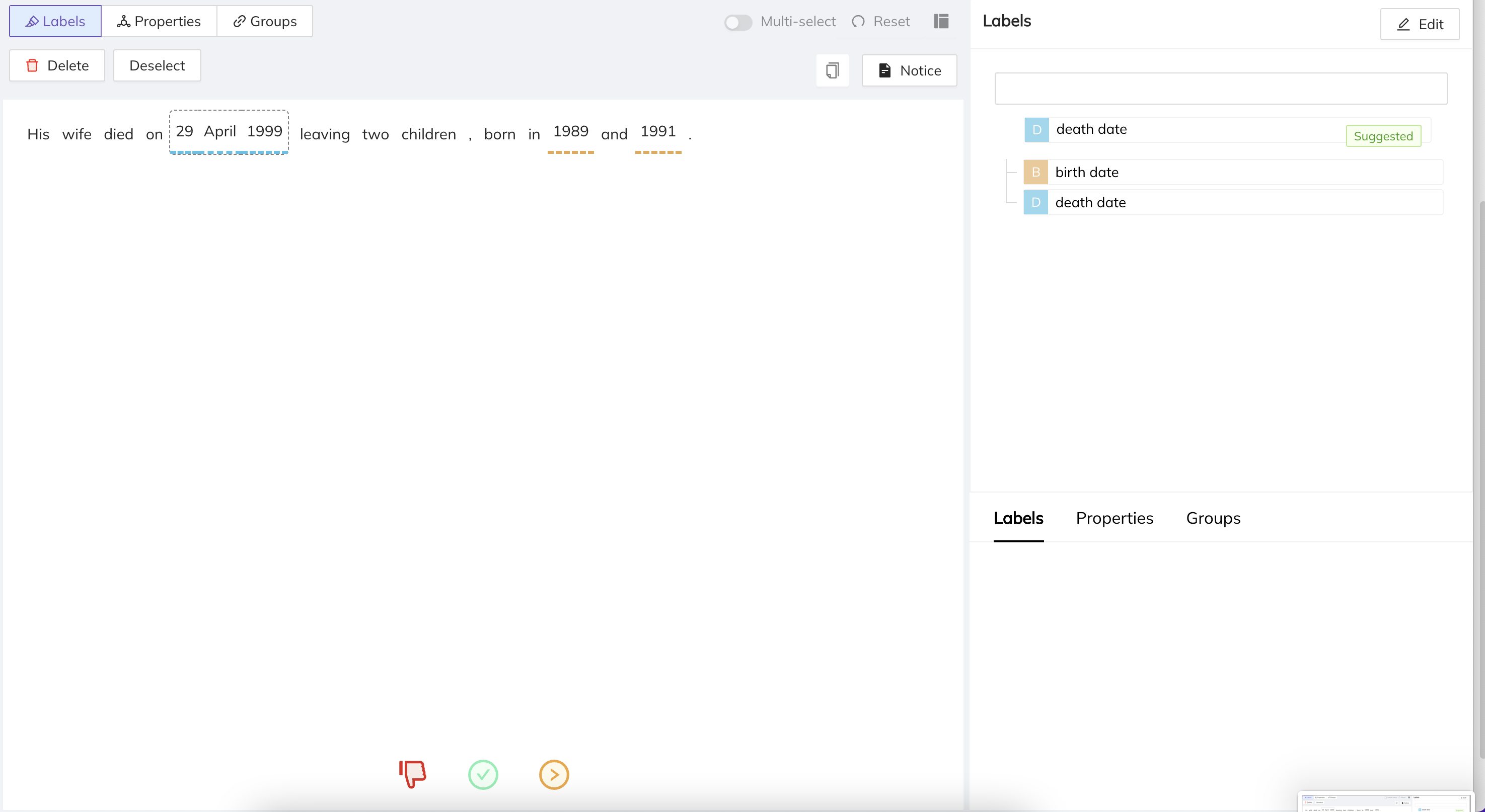Click the blue D swatch in label tree
Screen dimensions: 1485x812
(x=1035, y=202)
